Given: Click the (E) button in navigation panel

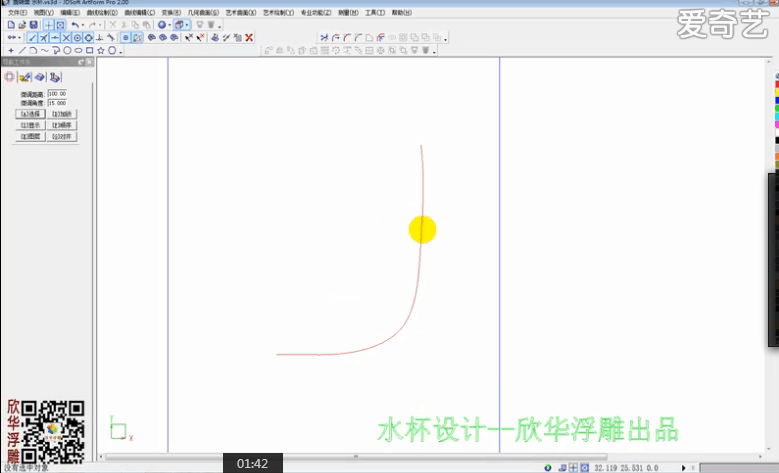Looking at the screenshot, I should [30, 136].
